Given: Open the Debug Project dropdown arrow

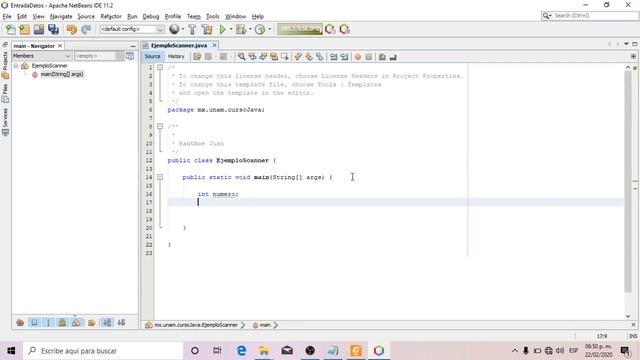Looking at the screenshot, I should tap(250, 29).
